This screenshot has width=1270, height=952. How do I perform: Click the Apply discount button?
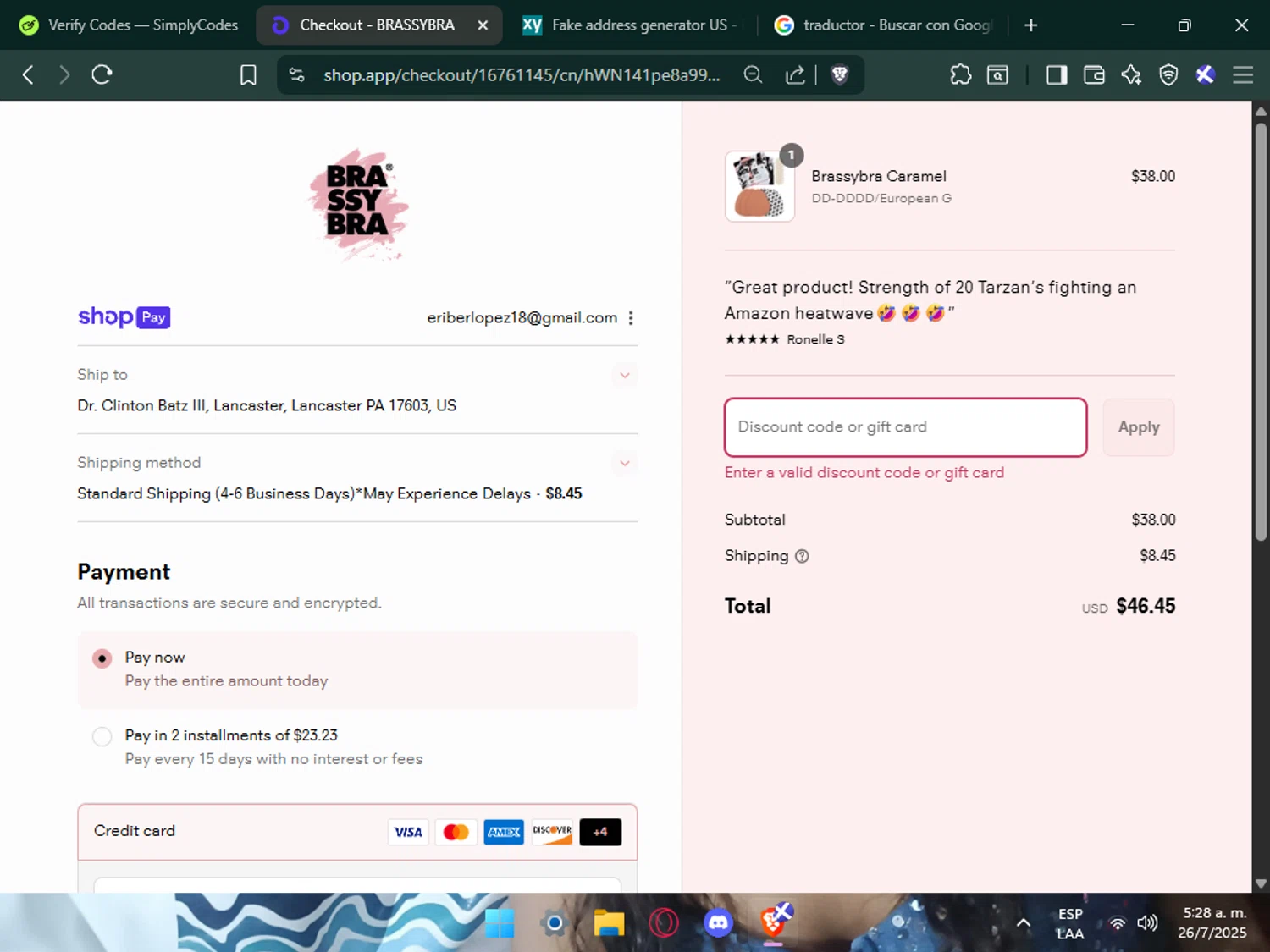click(1139, 427)
